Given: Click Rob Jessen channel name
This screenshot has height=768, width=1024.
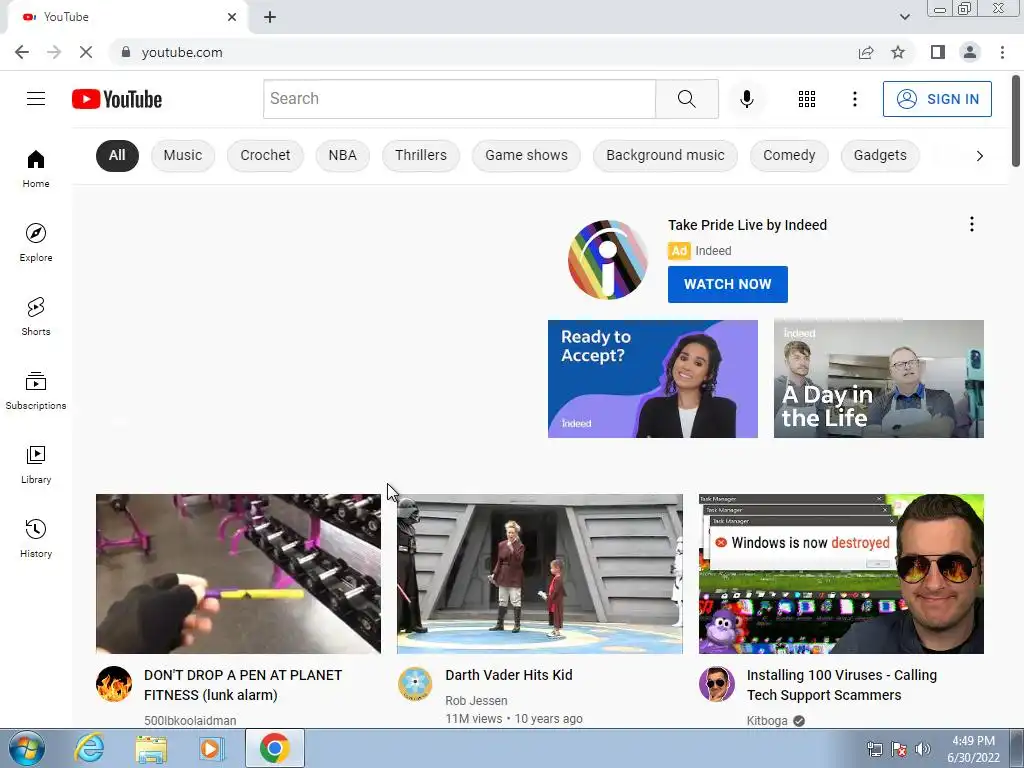Looking at the screenshot, I should 476,701.
